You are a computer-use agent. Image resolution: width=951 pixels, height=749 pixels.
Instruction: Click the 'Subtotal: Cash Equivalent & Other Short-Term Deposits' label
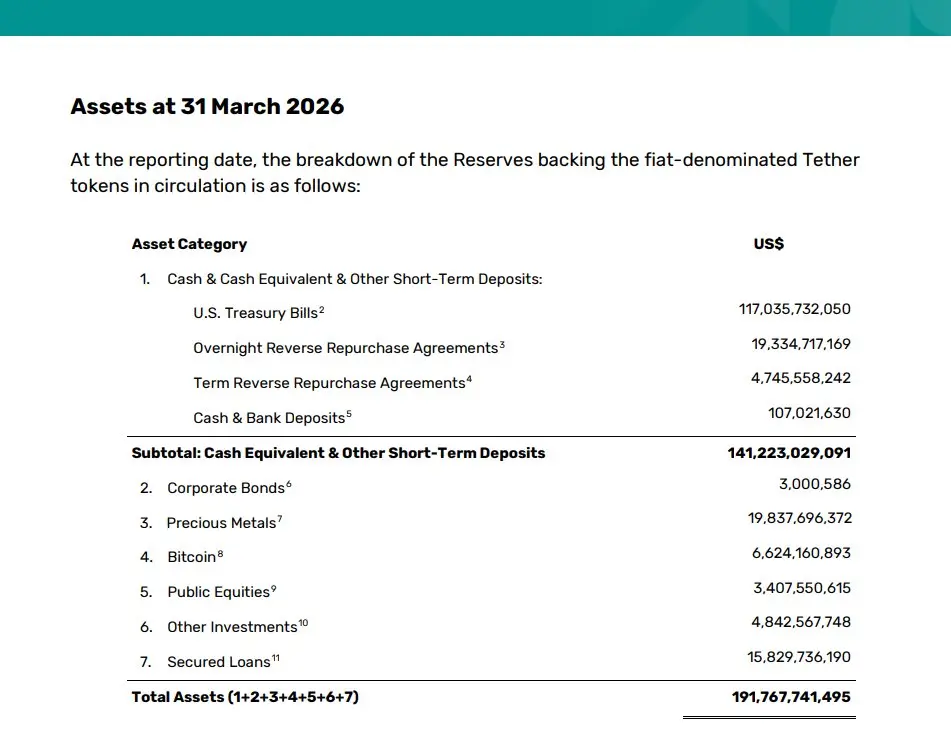click(338, 453)
